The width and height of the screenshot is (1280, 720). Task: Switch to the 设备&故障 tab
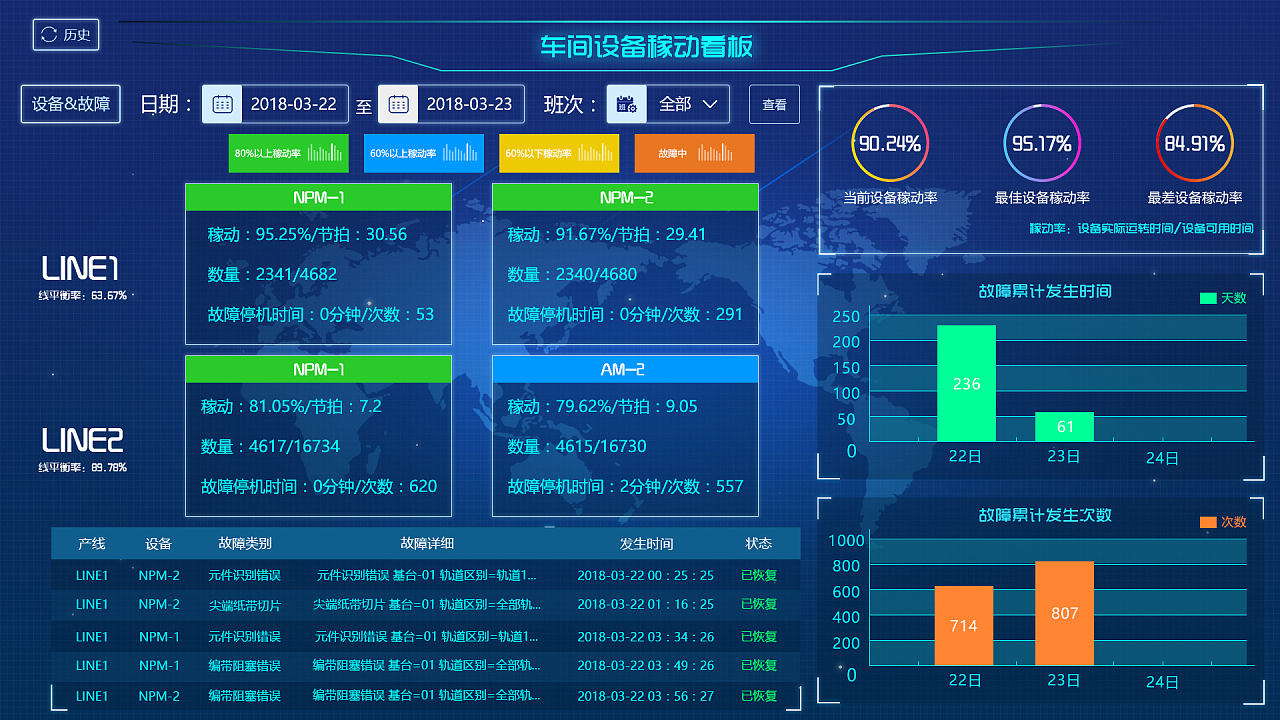click(x=71, y=104)
